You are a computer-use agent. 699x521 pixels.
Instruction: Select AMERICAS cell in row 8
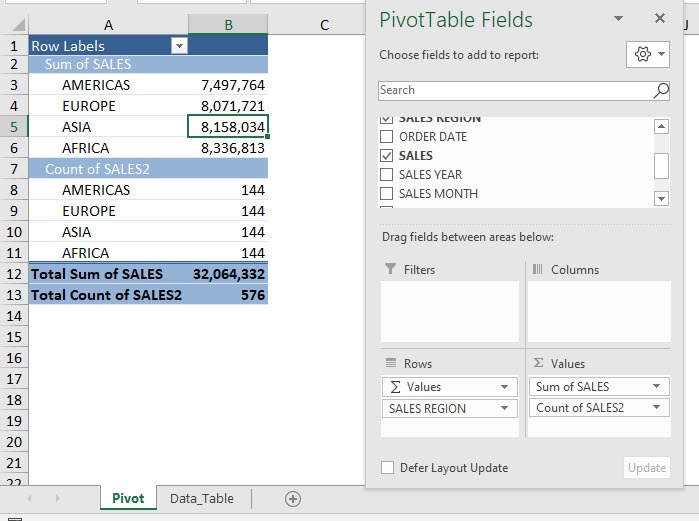point(108,190)
